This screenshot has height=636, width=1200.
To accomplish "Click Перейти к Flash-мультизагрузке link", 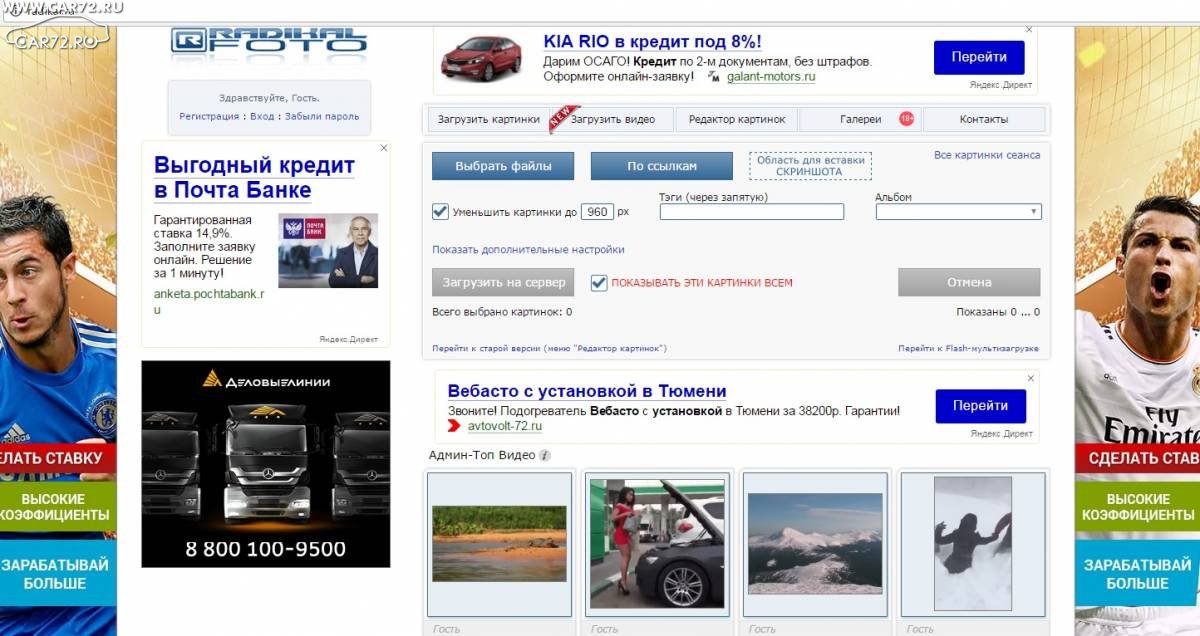I will click(x=969, y=348).
